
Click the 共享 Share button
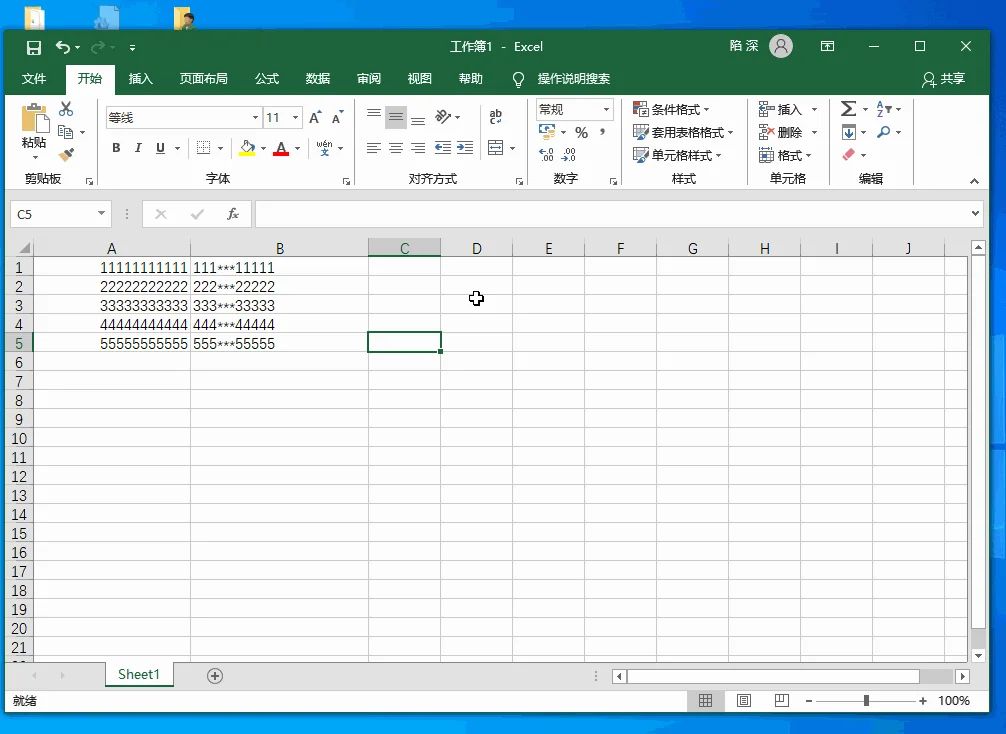943,79
